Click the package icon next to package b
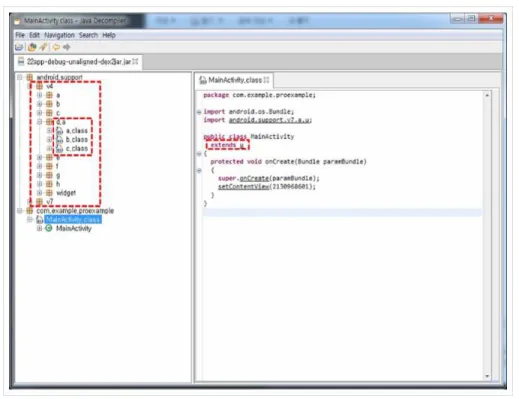The height and width of the screenshot is (399, 519). 49,104
